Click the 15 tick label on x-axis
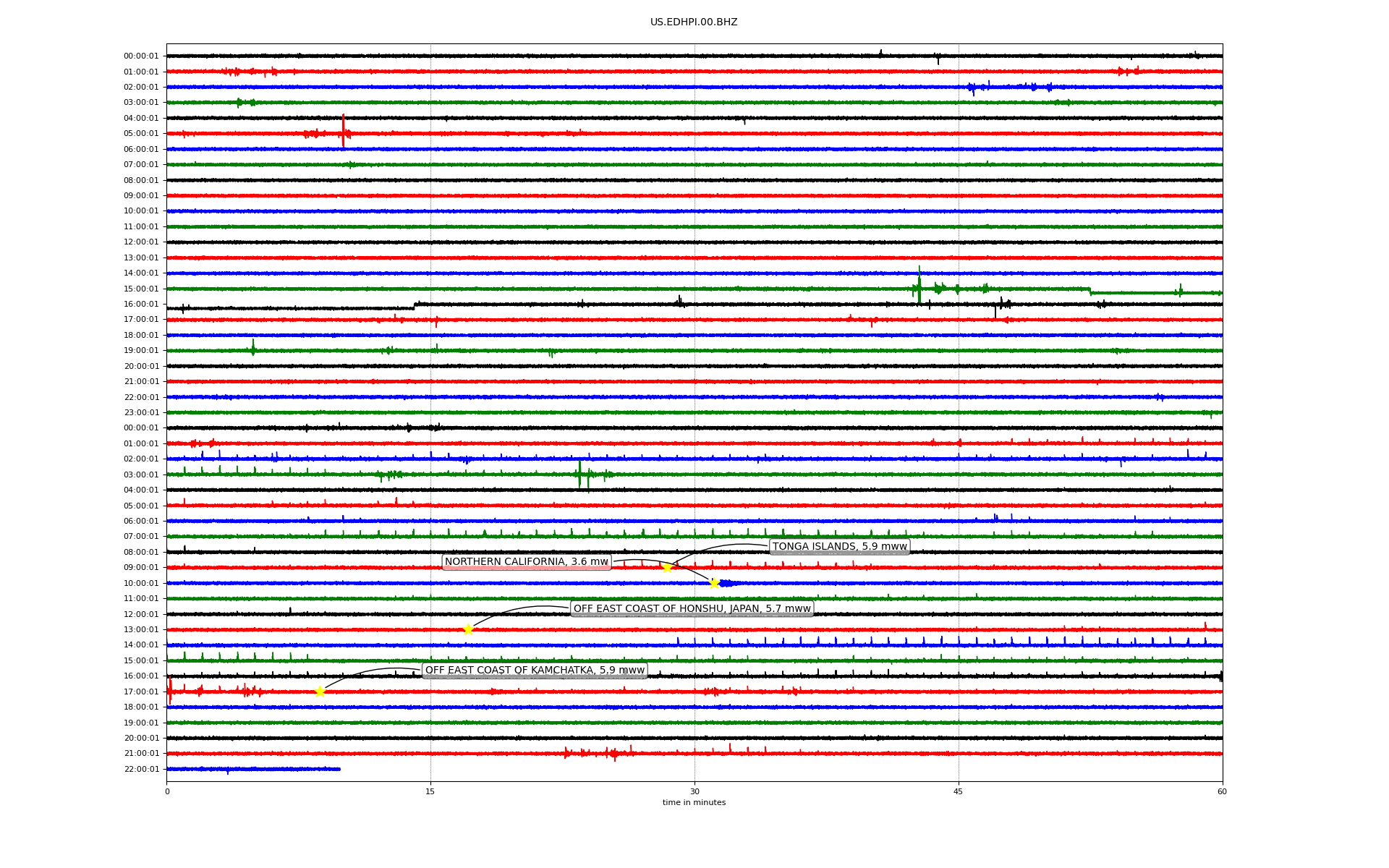The height and width of the screenshot is (868, 1389). (x=430, y=791)
